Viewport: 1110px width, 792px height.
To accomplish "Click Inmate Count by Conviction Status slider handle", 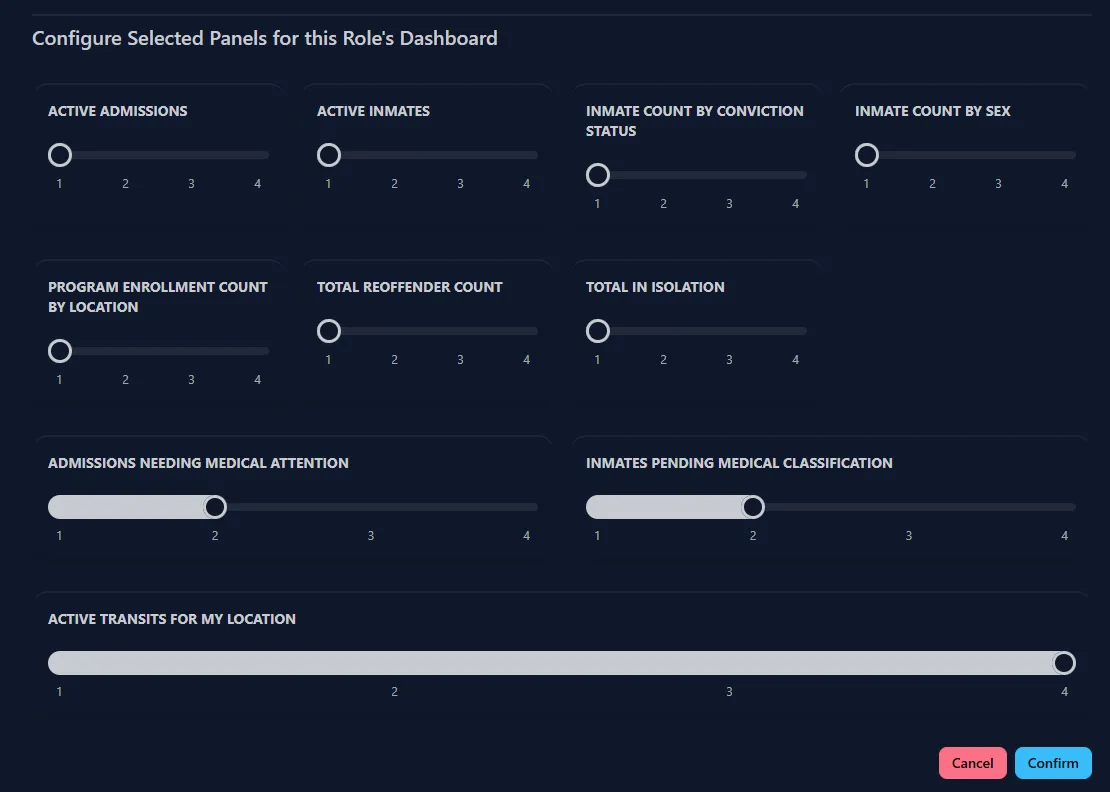I will [x=598, y=175].
